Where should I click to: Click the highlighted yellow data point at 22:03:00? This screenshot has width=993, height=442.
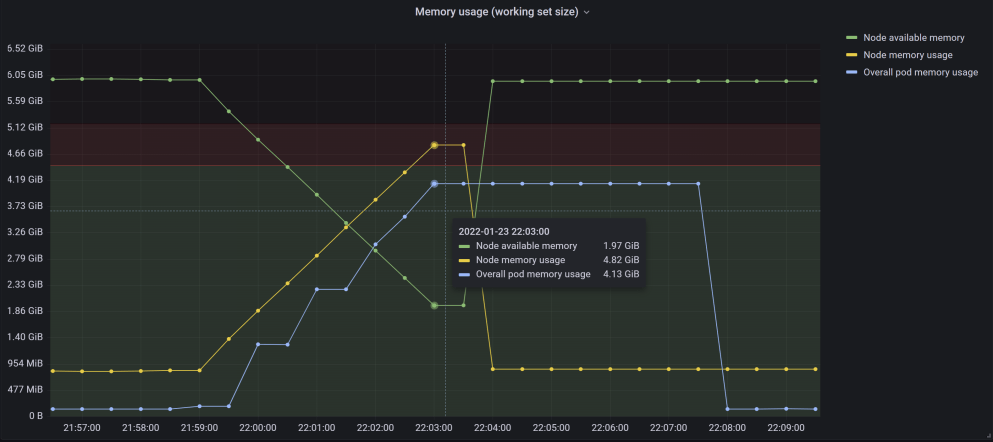[x=434, y=145]
